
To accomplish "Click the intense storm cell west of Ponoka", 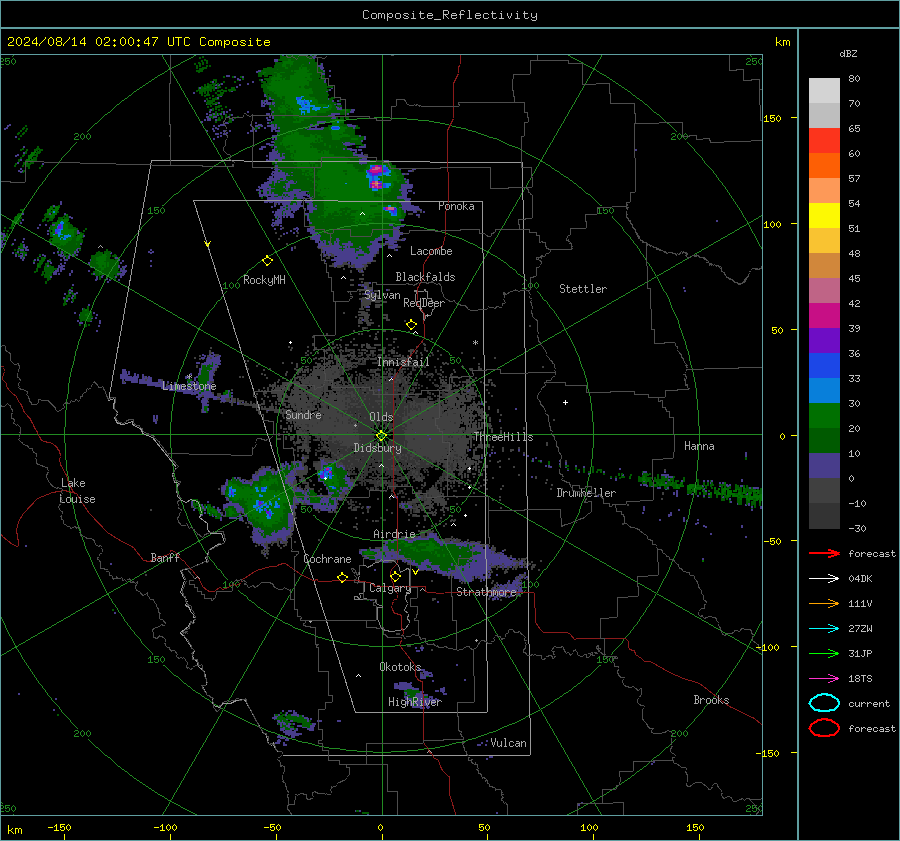I will (376, 177).
